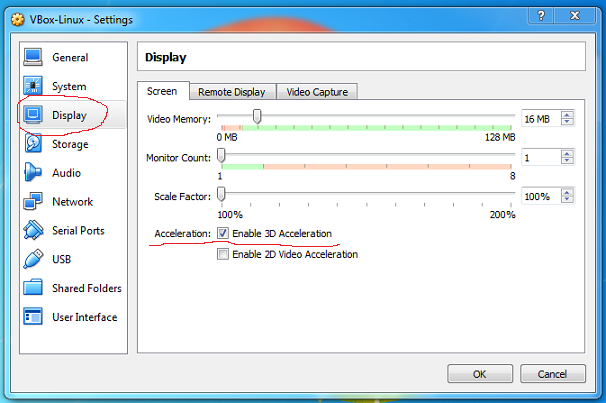Viewport: 606px width, 403px height.
Task: Increase Monitor Count with up arrow
Action: [x=567, y=154]
